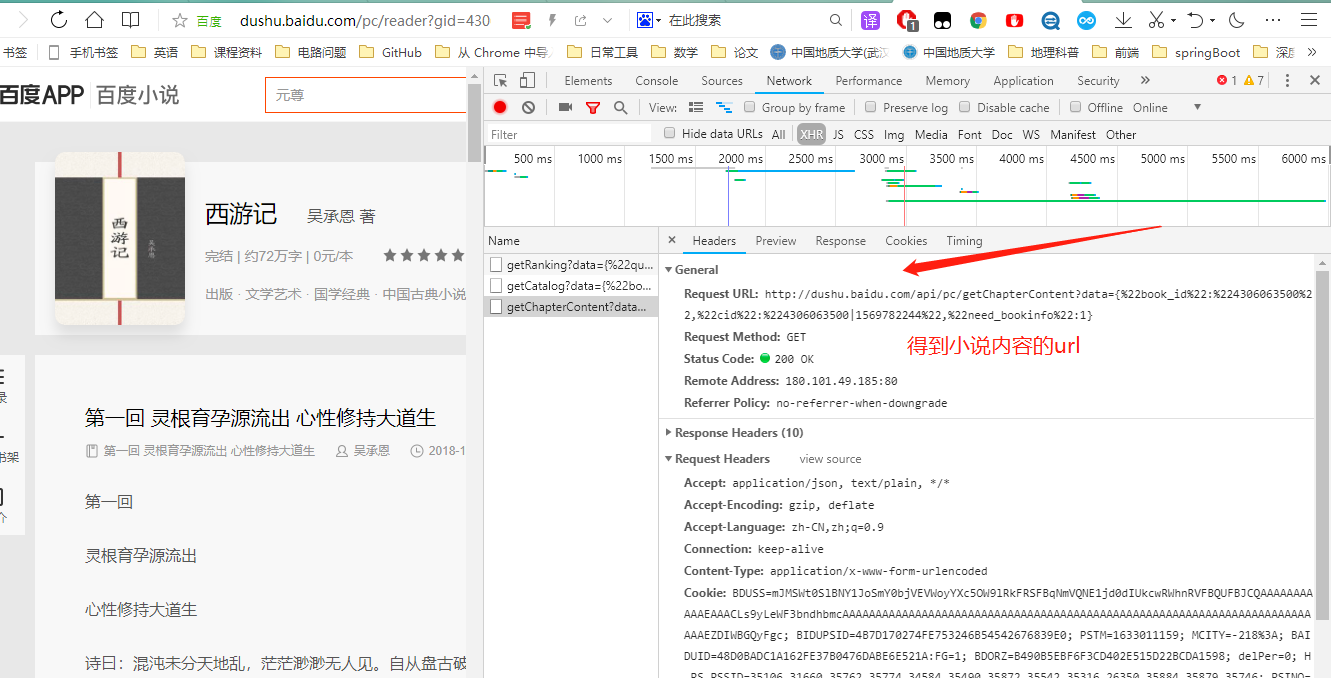Check the Offline checkbox

coord(1076,107)
